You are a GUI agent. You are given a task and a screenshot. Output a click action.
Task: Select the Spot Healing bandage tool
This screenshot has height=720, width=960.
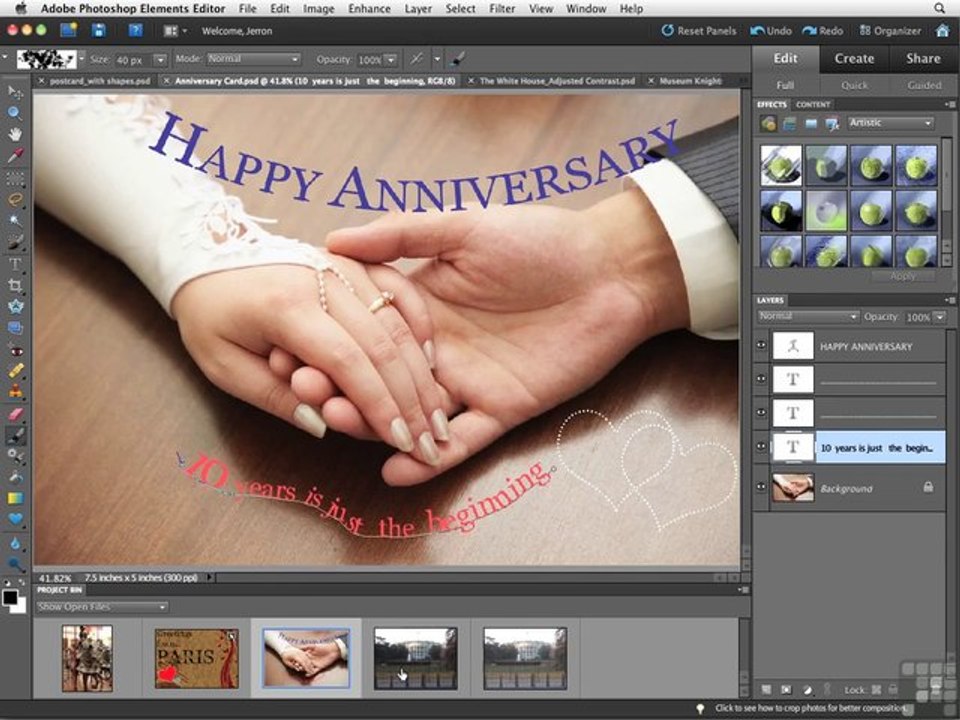tap(15, 370)
